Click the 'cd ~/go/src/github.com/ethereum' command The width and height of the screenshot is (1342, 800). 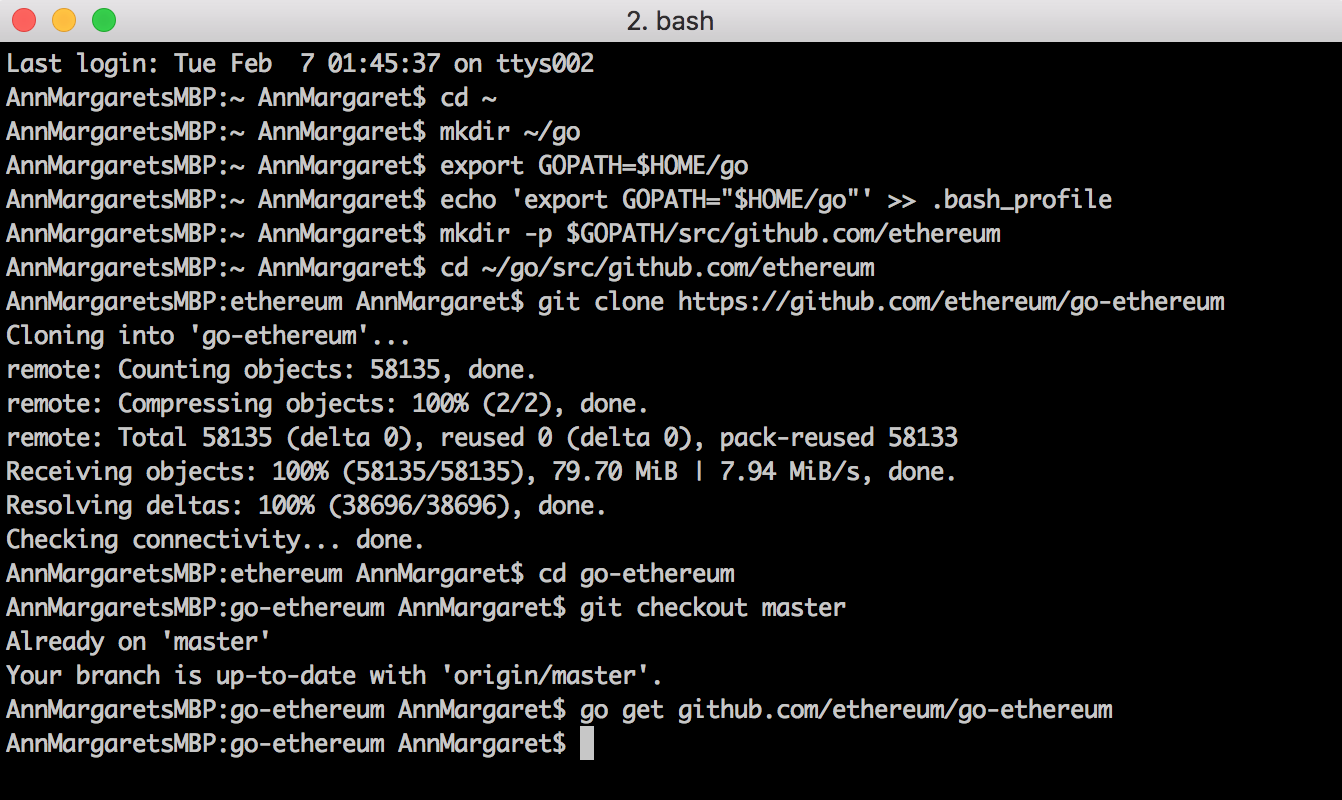657,268
